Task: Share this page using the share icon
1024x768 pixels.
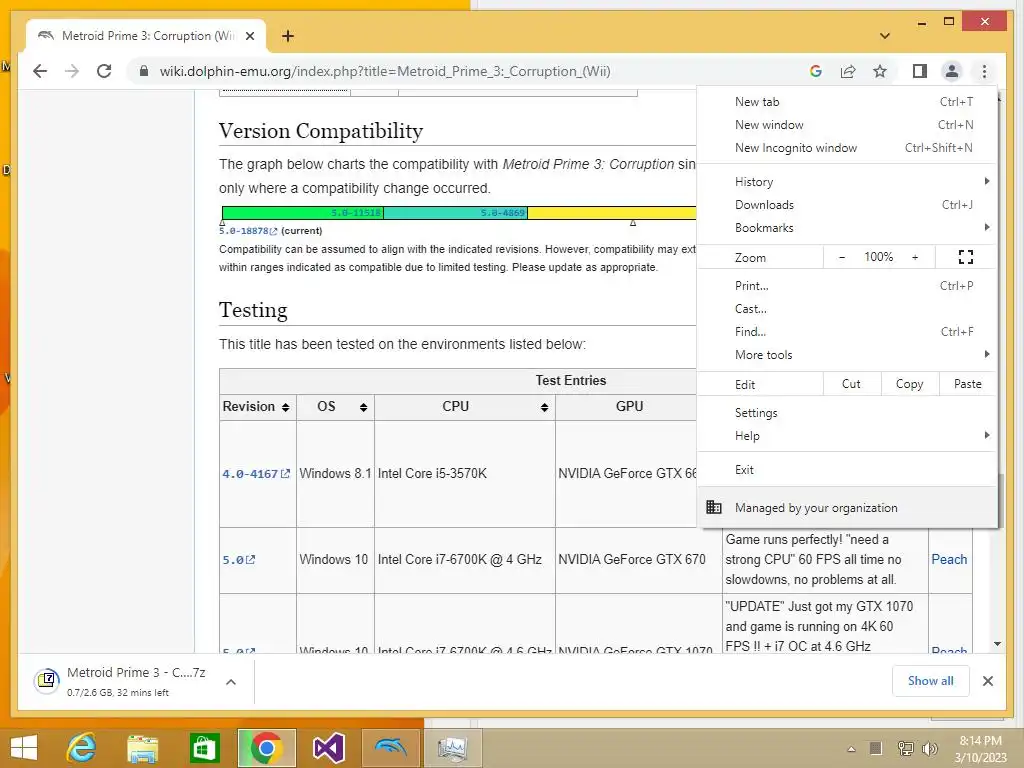Action: click(848, 71)
